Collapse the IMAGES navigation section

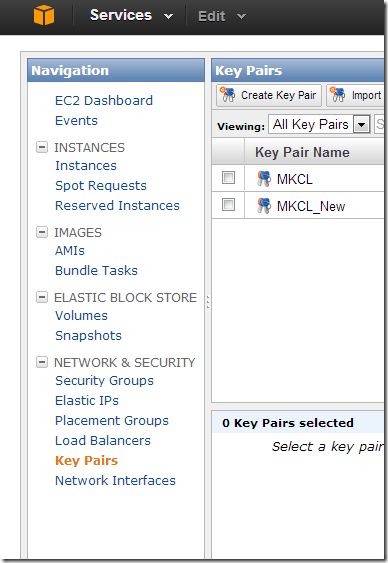[x=42, y=232]
